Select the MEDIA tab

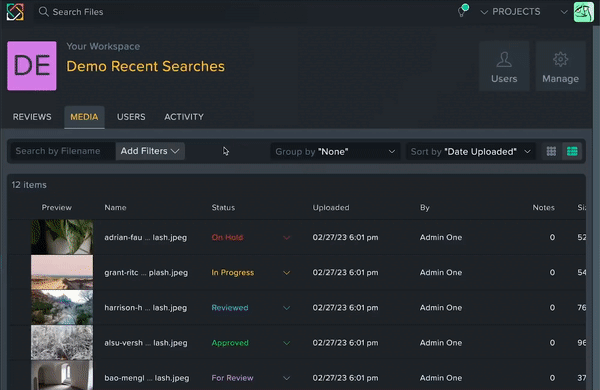(84, 117)
